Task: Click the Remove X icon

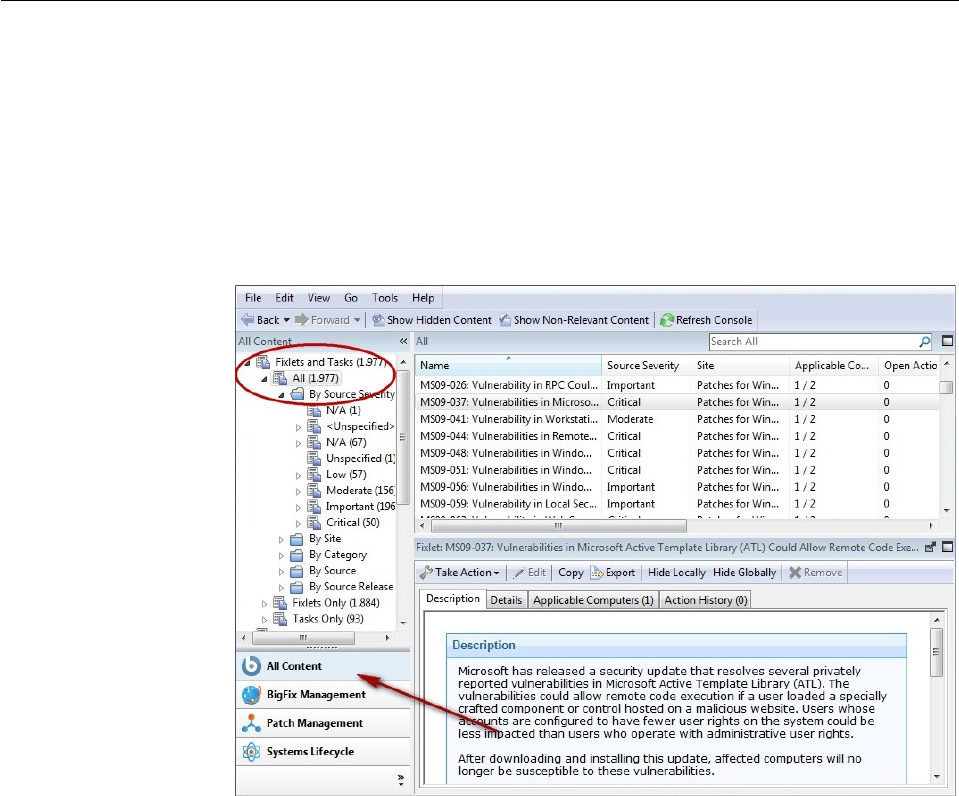Action: 795,573
